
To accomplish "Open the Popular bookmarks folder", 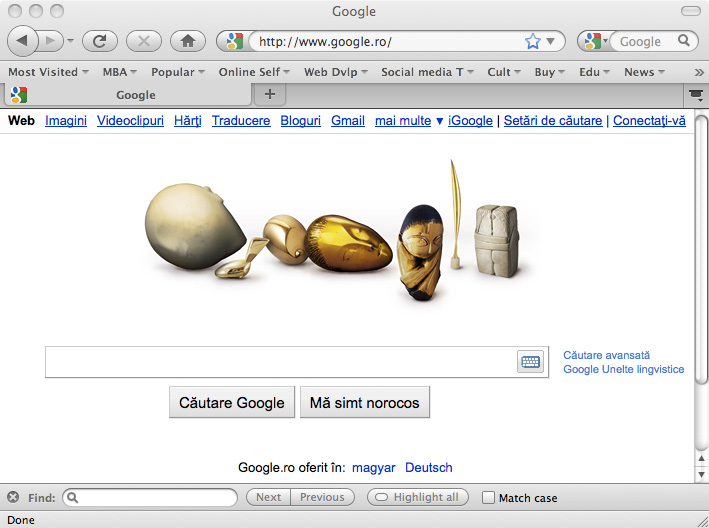I will click(x=178, y=72).
